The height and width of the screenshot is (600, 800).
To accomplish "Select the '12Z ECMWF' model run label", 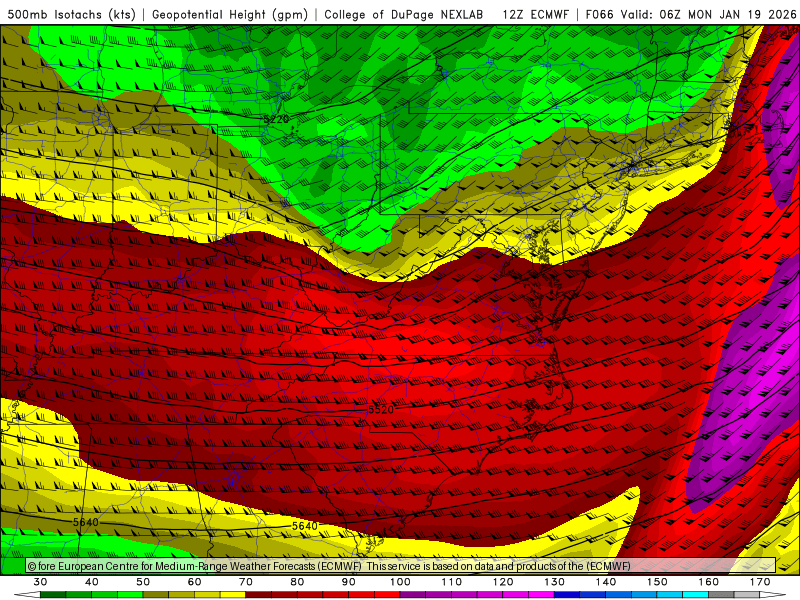I will [535, 14].
